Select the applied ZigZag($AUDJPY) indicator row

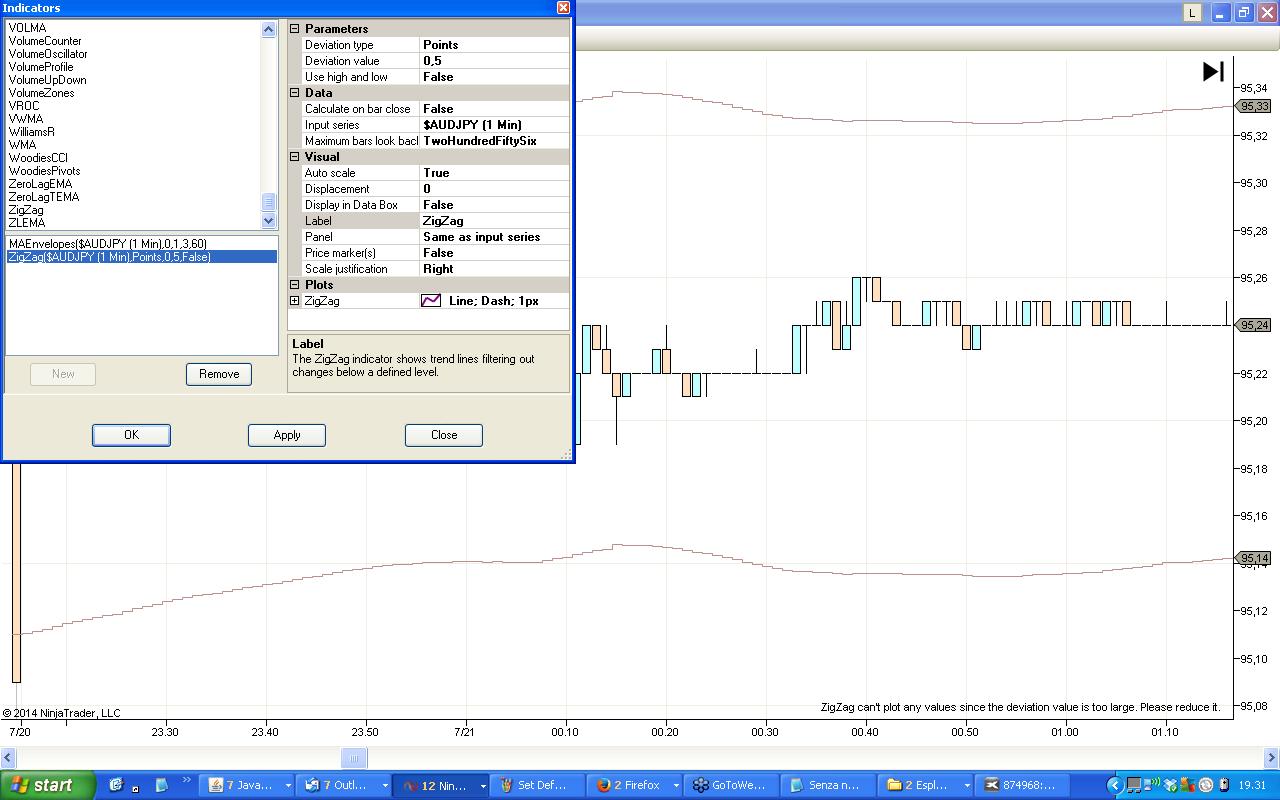(141, 257)
